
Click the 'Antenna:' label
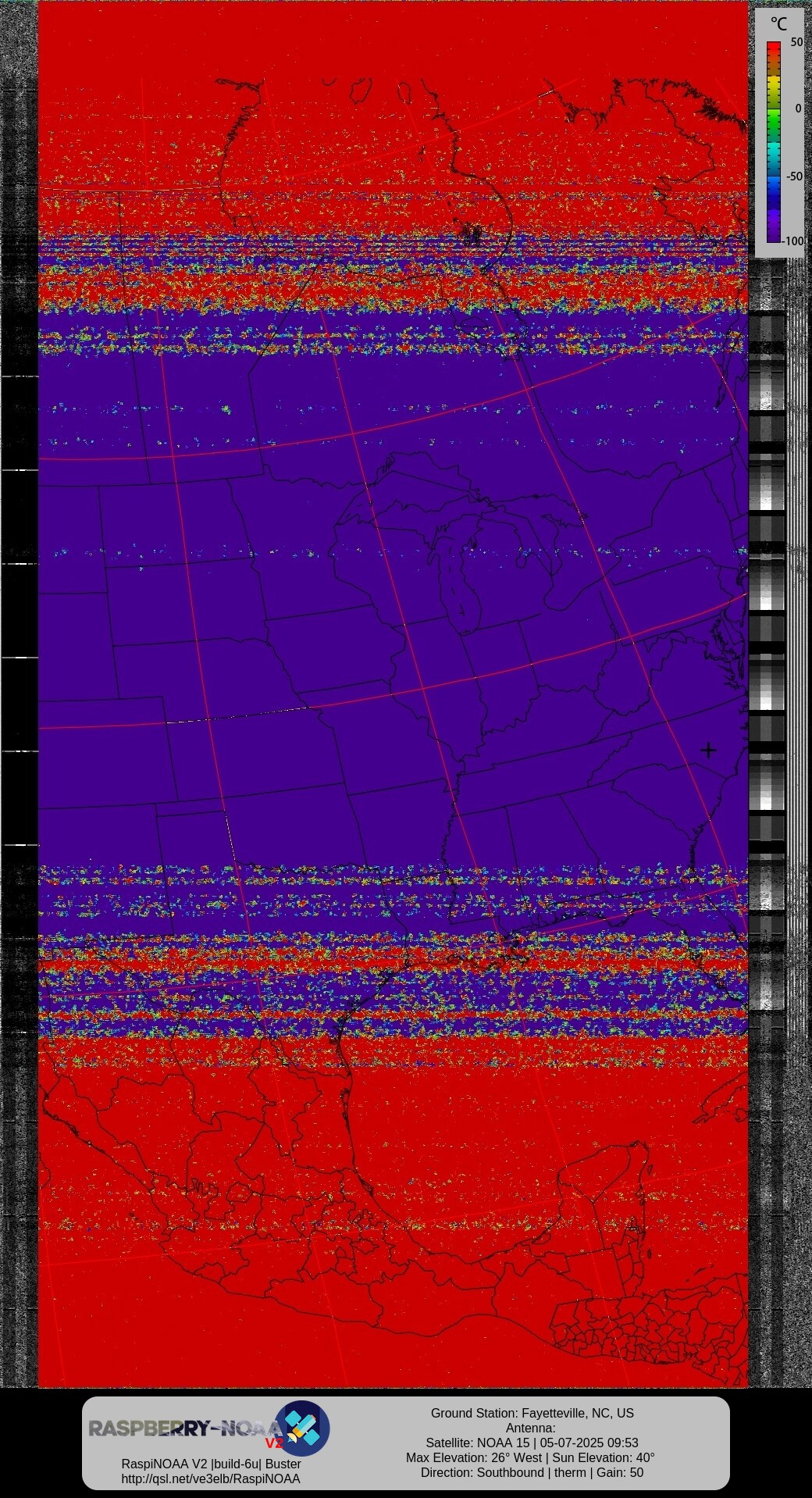point(531,1428)
